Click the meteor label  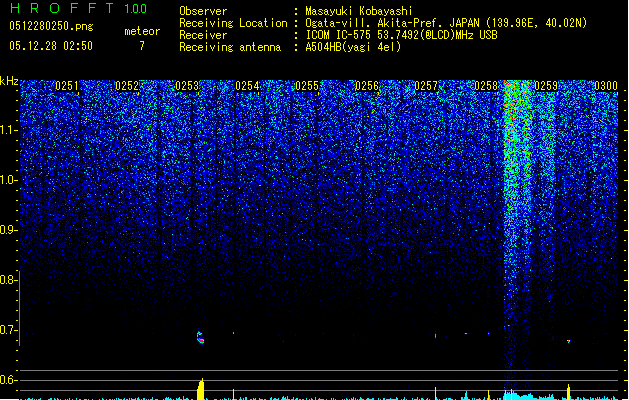pos(142,31)
